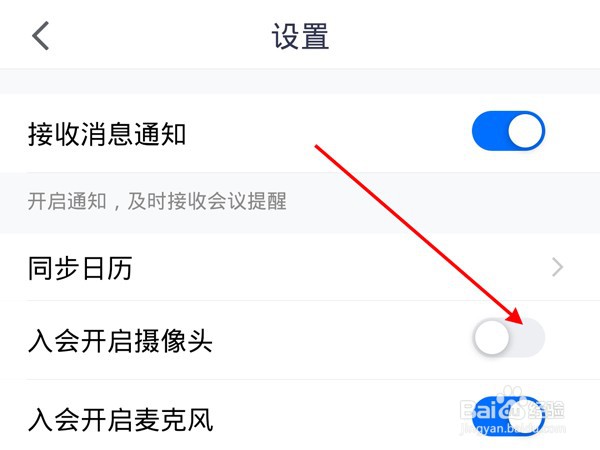Disable the 入会开启麦克风 switch

point(509,416)
